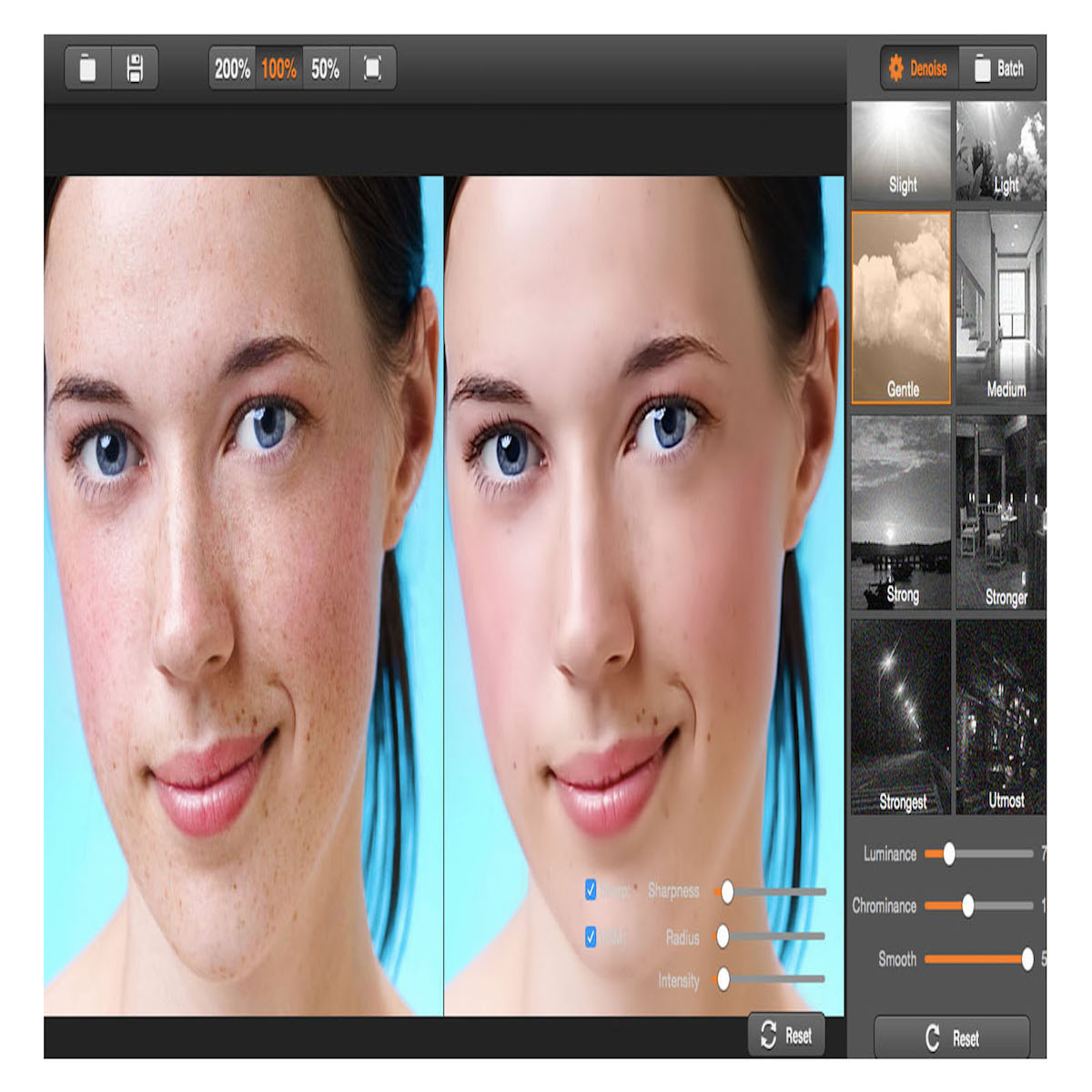
Task: Toggle the checkbox next to Radius
Action: click(591, 935)
